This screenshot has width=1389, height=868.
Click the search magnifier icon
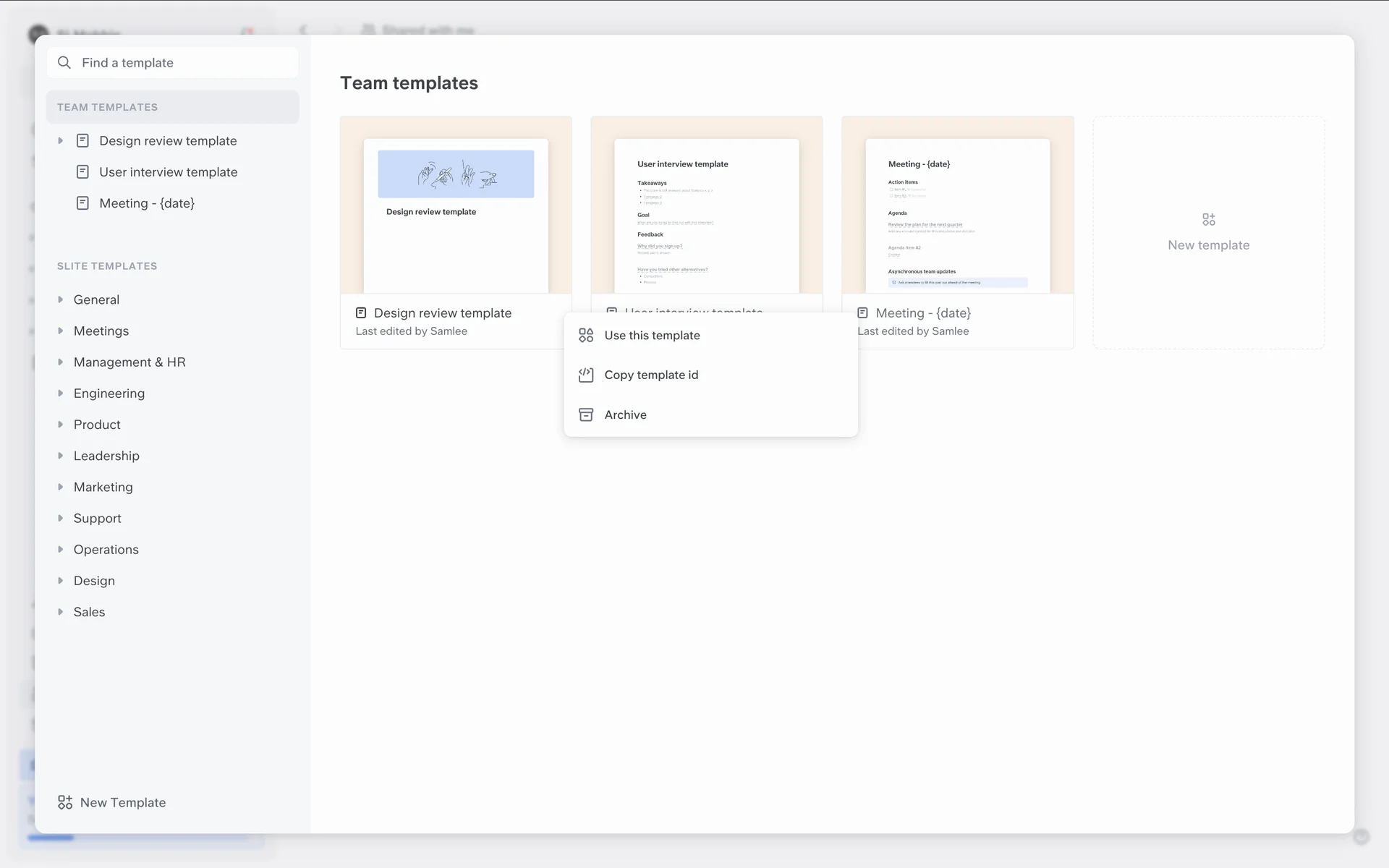(64, 63)
